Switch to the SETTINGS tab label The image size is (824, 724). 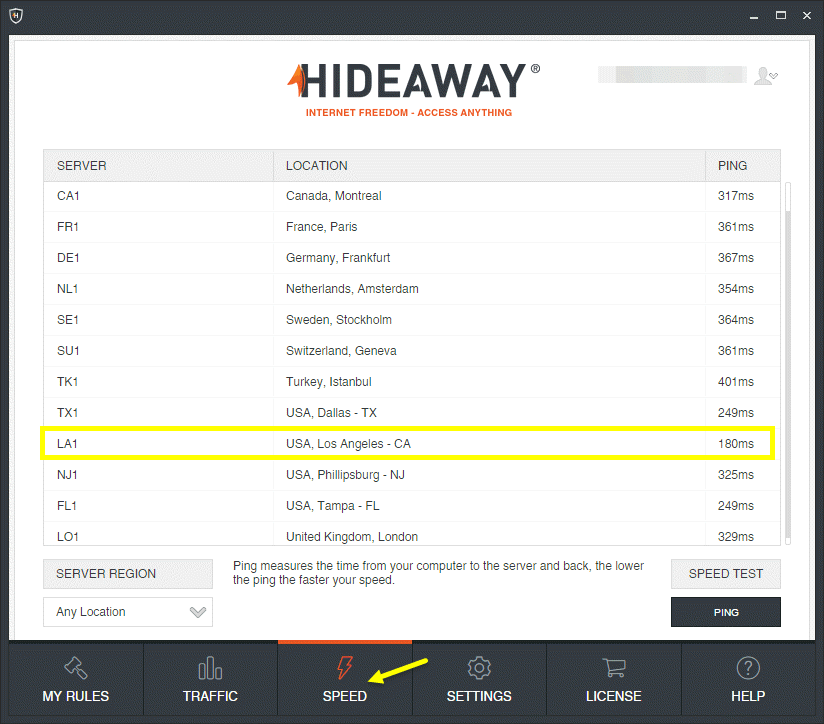tap(479, 696)
